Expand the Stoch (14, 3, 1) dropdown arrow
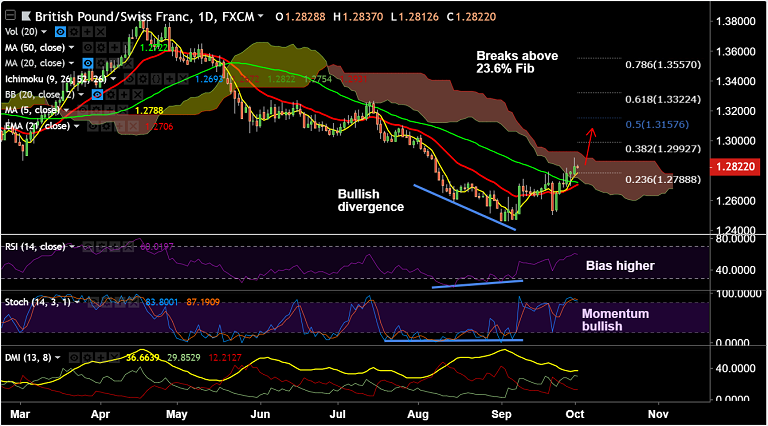Image resolution: width=768 pixels, height=426 pixels. pos(77,302)
